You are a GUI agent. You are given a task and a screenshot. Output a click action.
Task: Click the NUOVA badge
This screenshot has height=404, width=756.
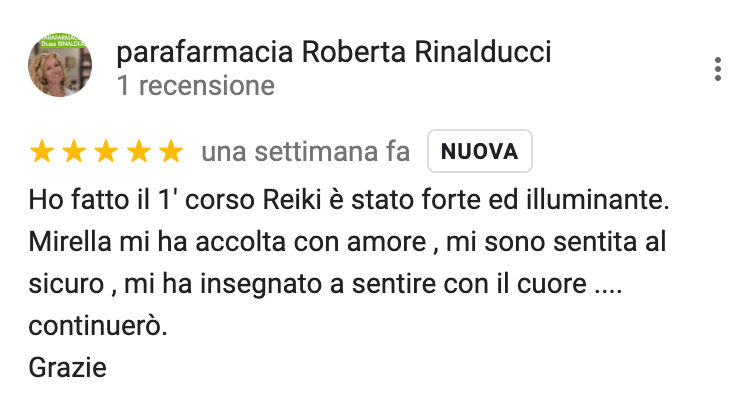point(480,151)
